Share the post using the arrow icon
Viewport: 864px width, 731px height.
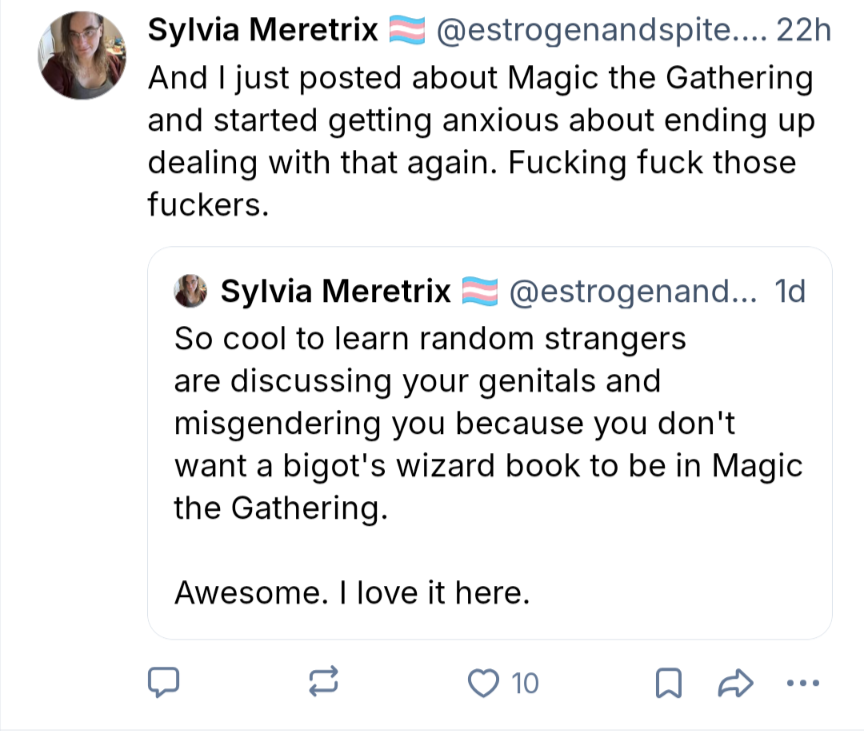[736, 683]
